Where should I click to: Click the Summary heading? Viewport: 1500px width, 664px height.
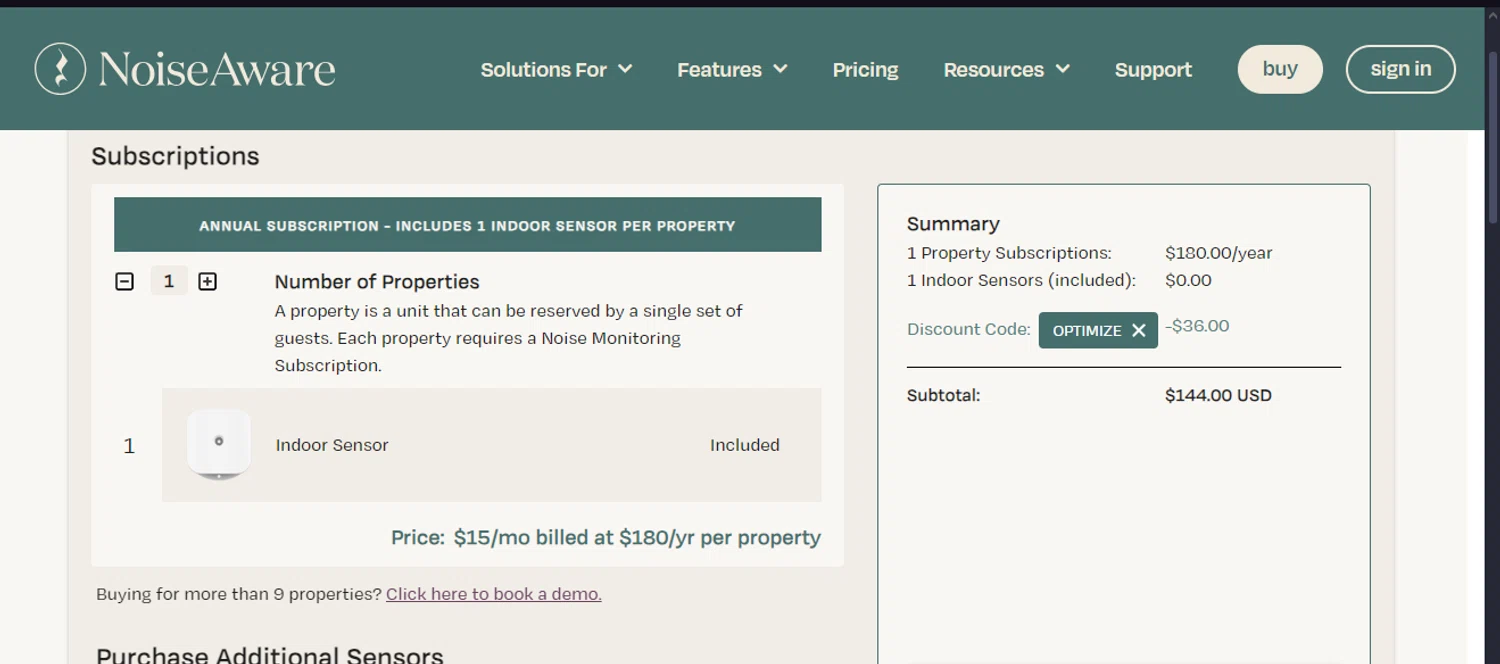953,224
